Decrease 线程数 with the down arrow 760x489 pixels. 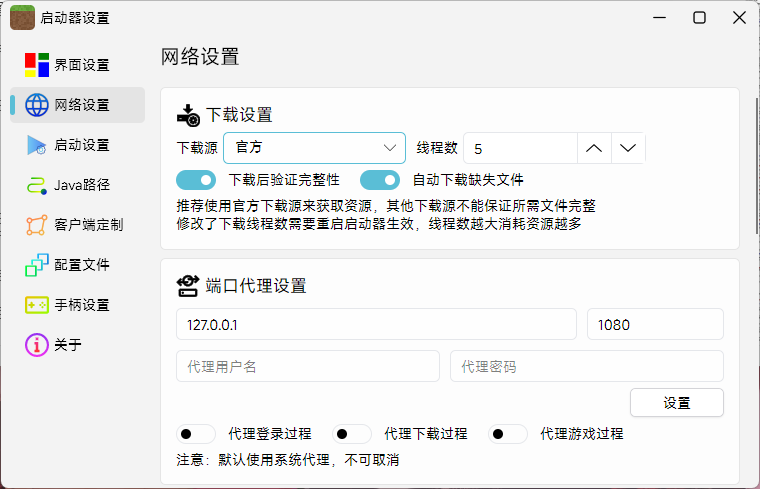tap(628, 148)
